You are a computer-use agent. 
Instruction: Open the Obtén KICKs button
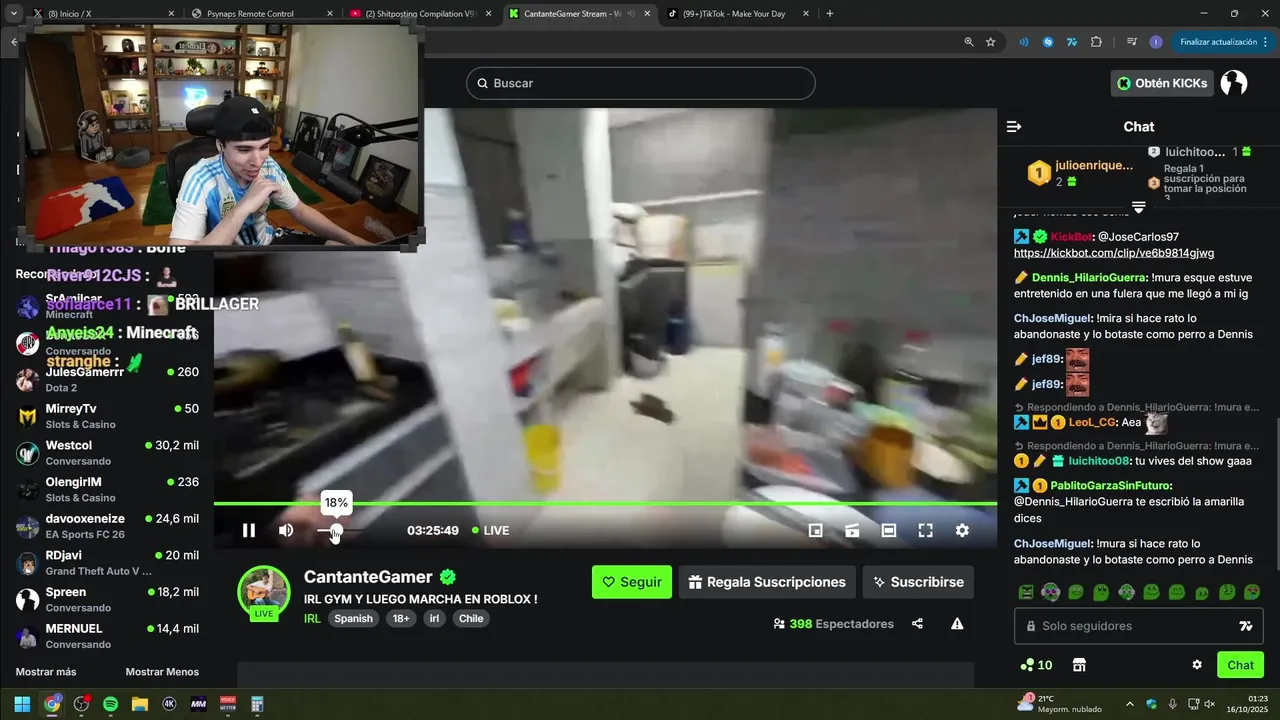(x=1162, y=83)
